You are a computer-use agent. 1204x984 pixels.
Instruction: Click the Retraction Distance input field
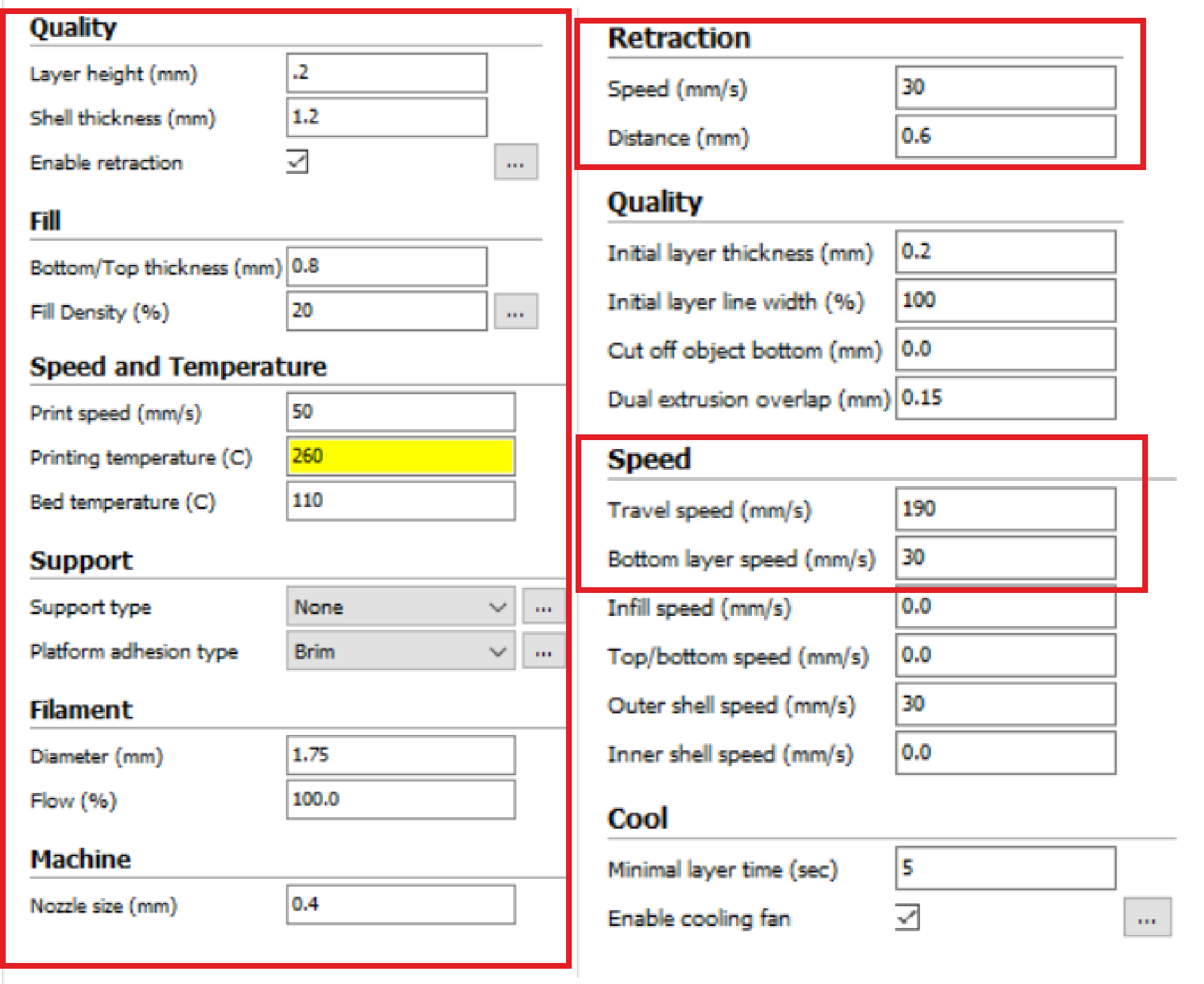pos(1005,136)
